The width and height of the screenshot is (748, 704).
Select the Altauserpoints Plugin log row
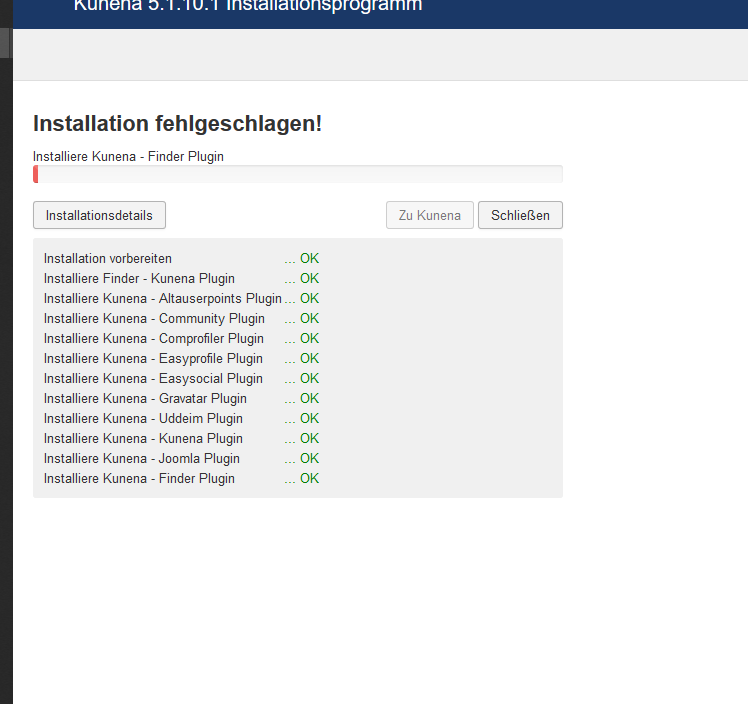pyautogui.click(x=181, y=299)
